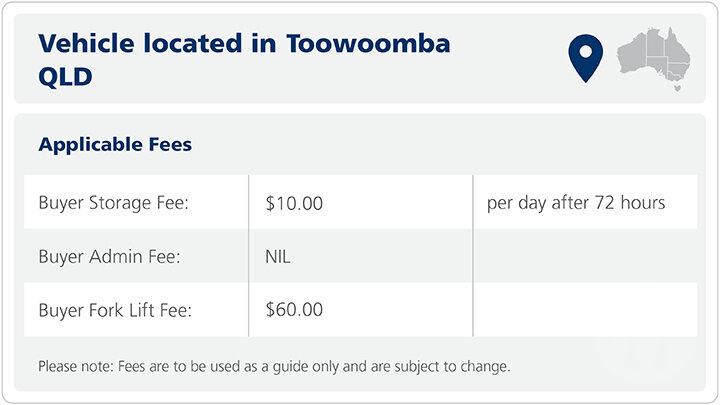
Task: Click the per day after 72 hours text
Action: pos(575,203)
